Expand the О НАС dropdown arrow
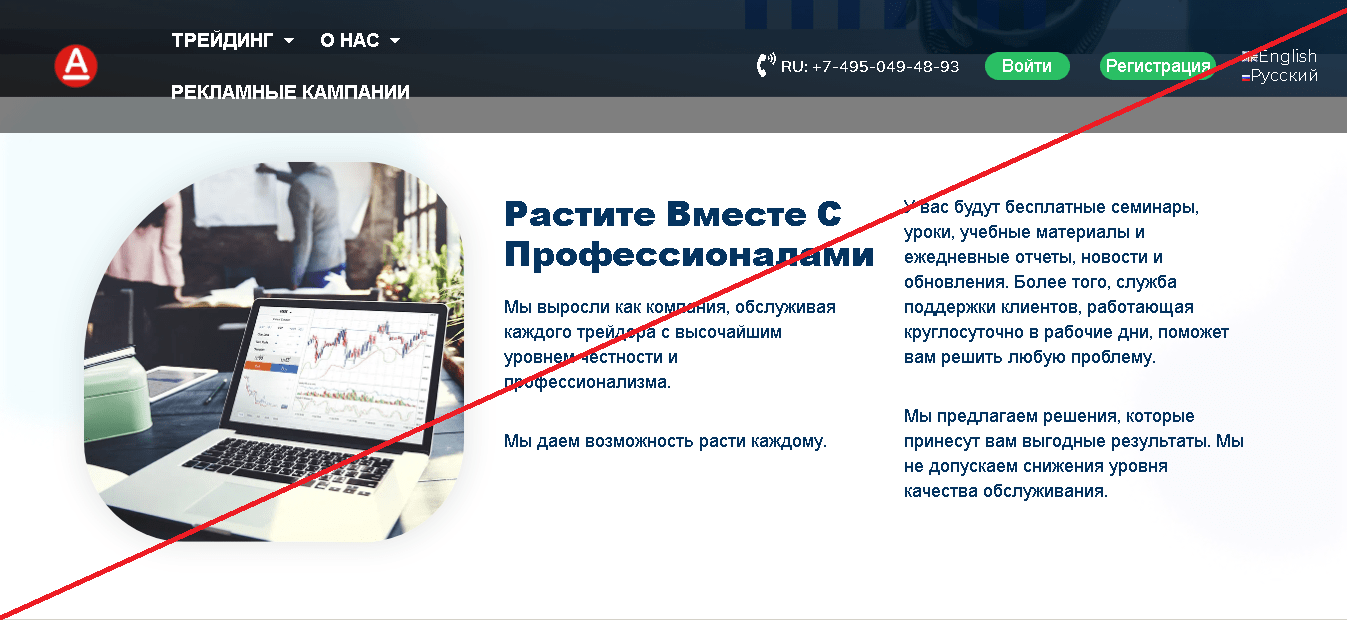1347x621 pixels. pos(395,41)
